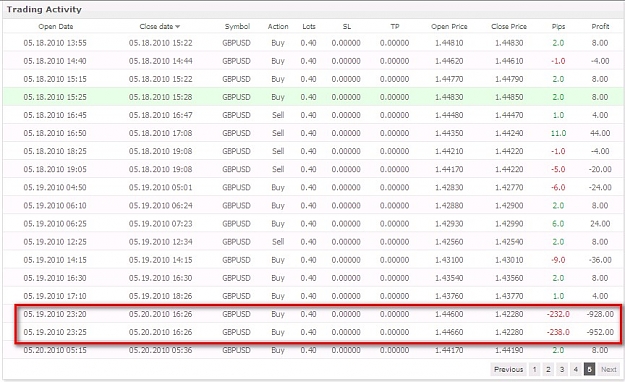
Task: Click open price 1.44810
Action: tap(449, 43)
